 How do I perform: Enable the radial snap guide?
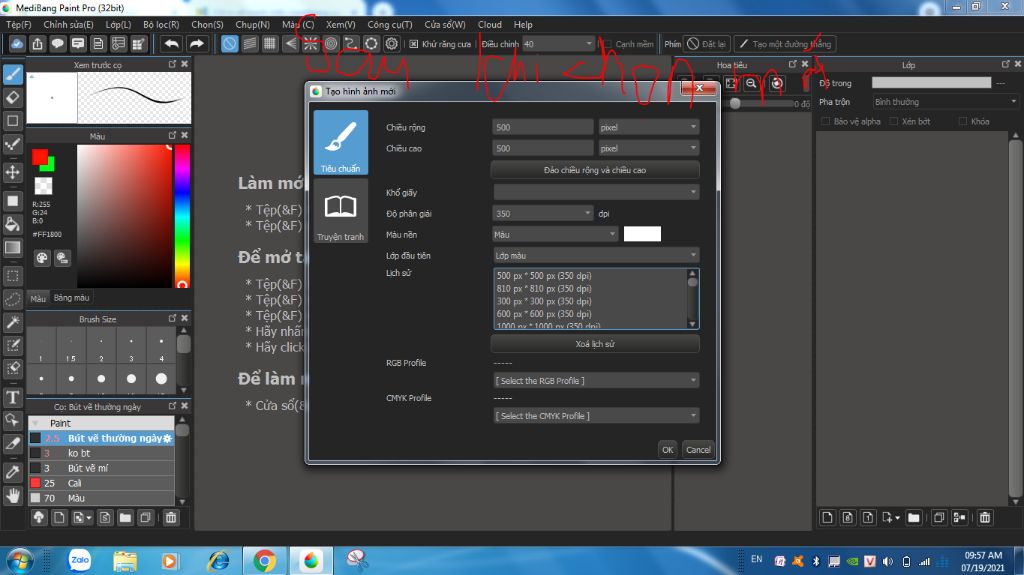[310, 44]
